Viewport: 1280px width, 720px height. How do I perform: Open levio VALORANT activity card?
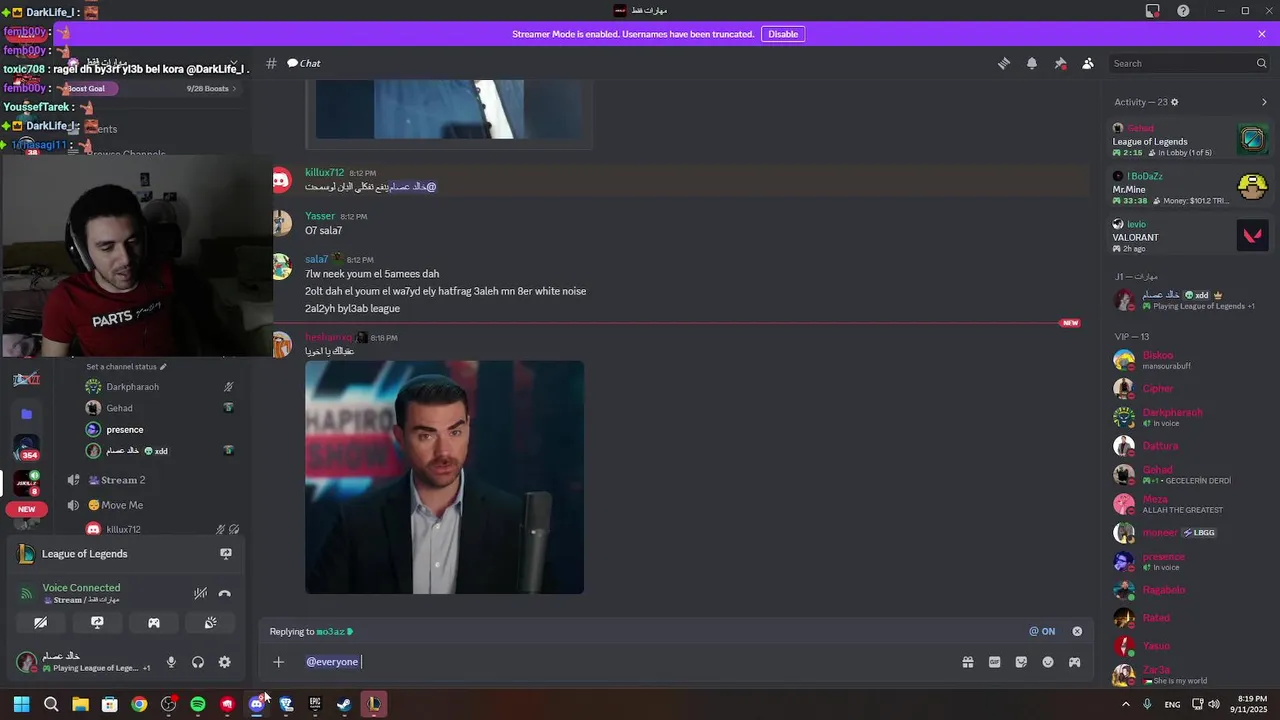point(1190,236)
